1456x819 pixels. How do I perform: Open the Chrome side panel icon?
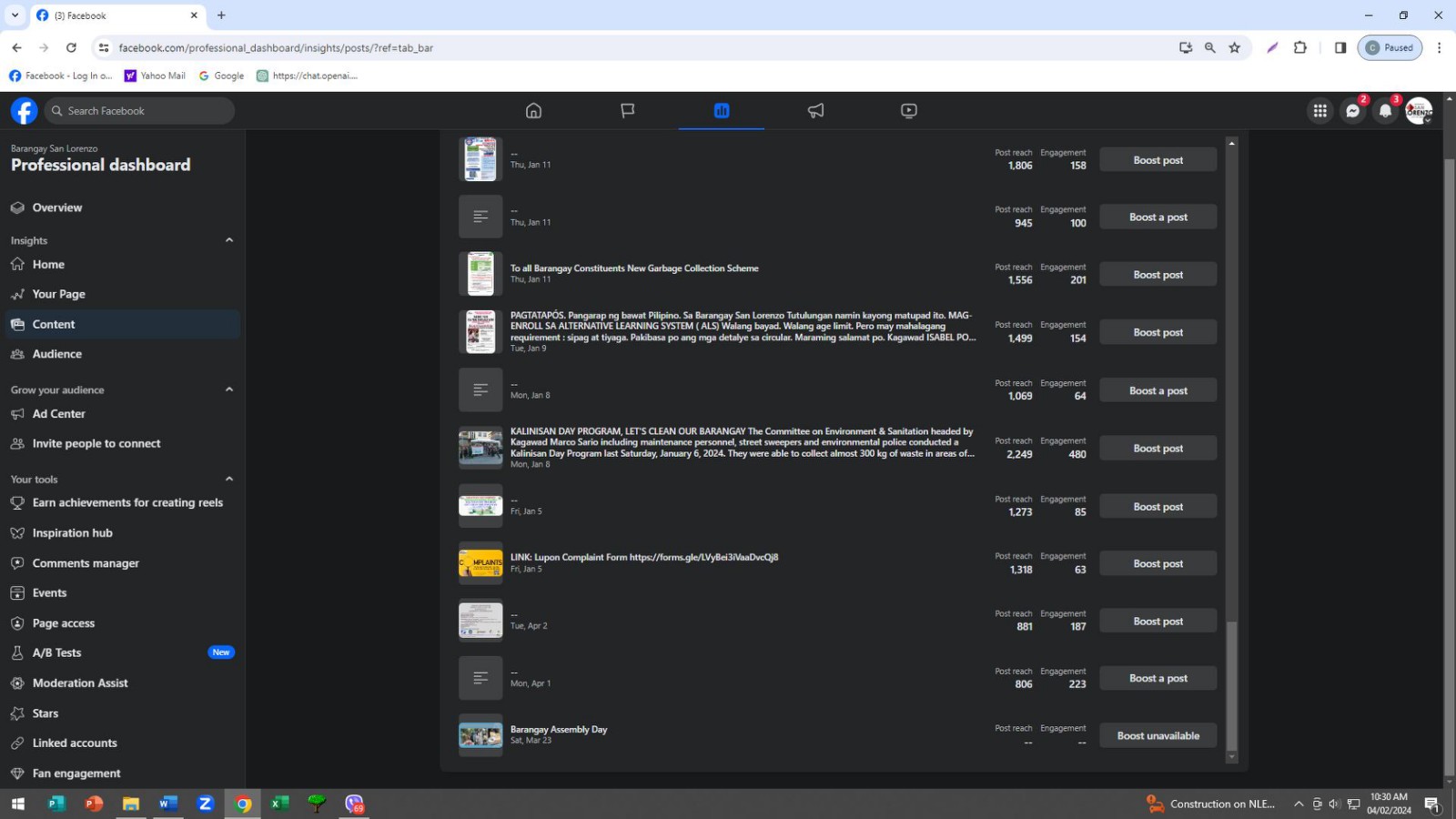tap(1340, 47)
